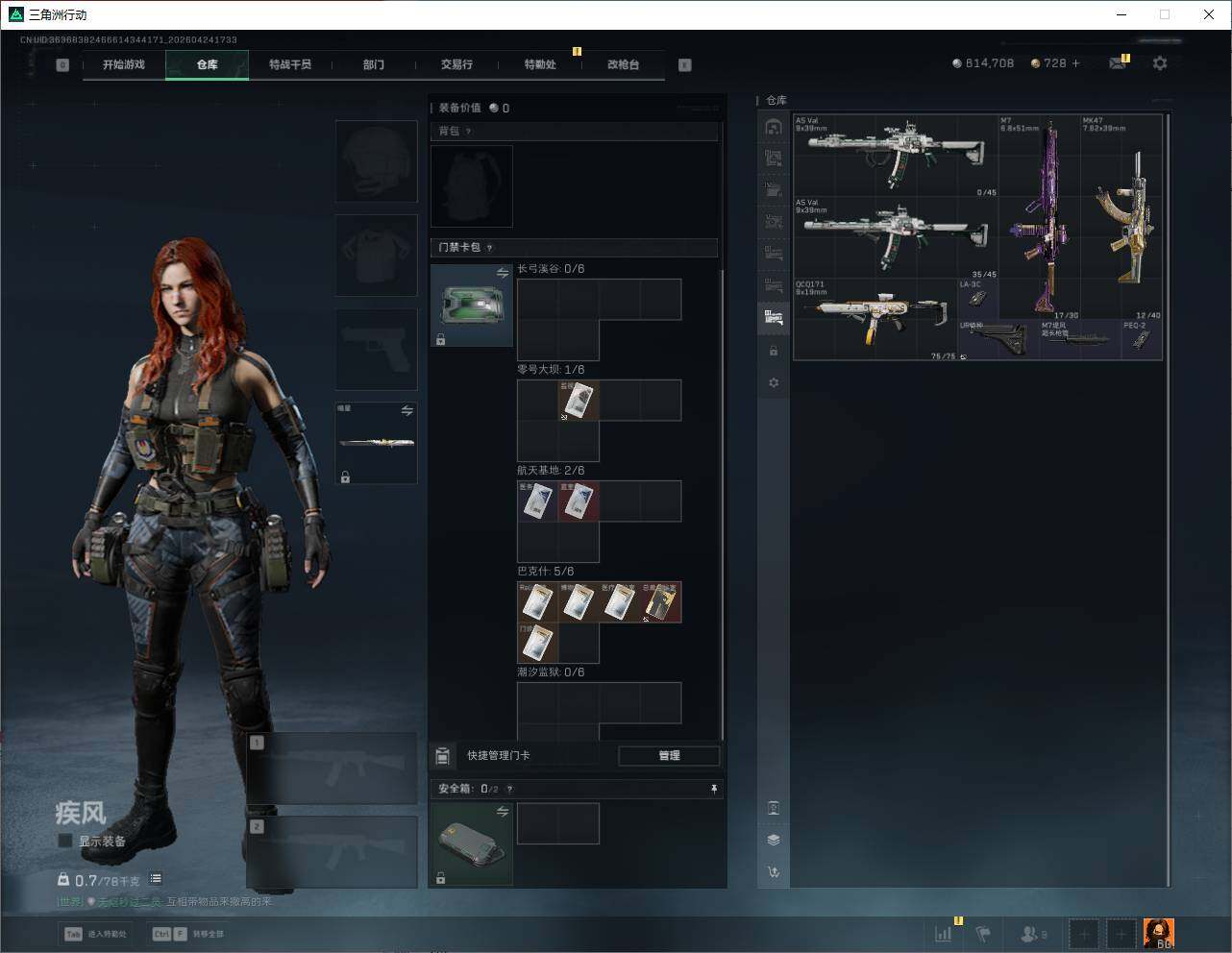
Task: Select the keycard in 零号大坝 section
Action: pyautogui.click(x=579, y=400)
